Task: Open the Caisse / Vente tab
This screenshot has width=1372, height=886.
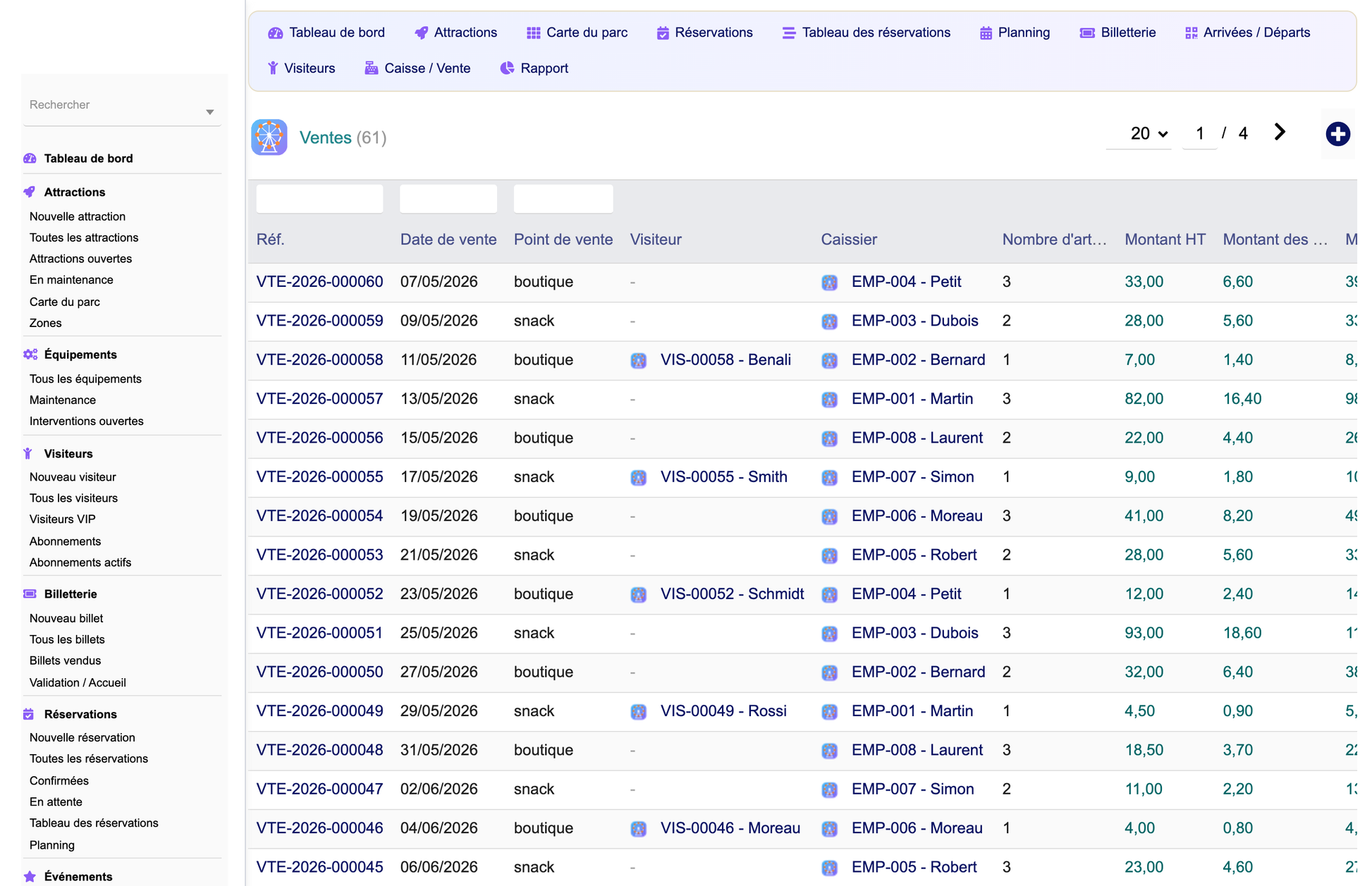Action: [417, 68]
